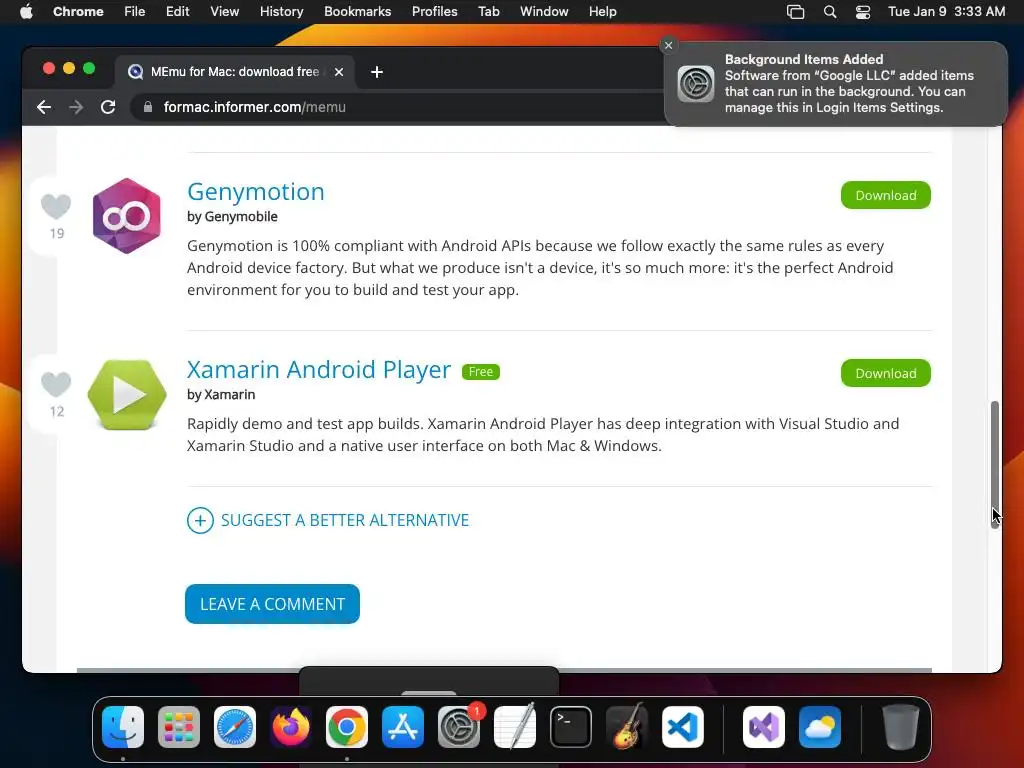This screenshot has height=768, width=1024.
Task: Open Control Center in the menu bar
Action: click(x=863, y=12)
